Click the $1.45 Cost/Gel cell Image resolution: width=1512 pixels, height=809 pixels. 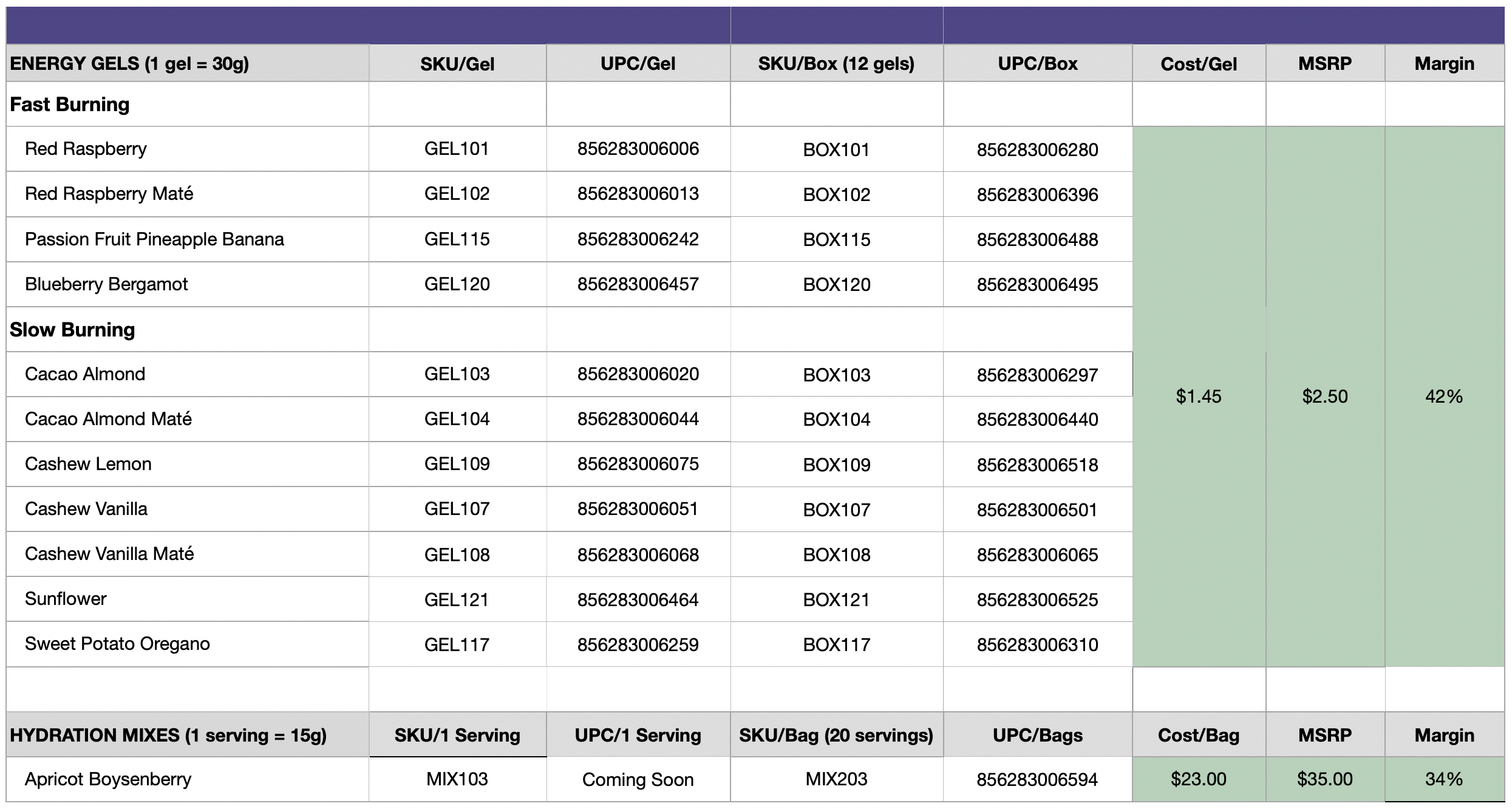(x=1198, y=397)
